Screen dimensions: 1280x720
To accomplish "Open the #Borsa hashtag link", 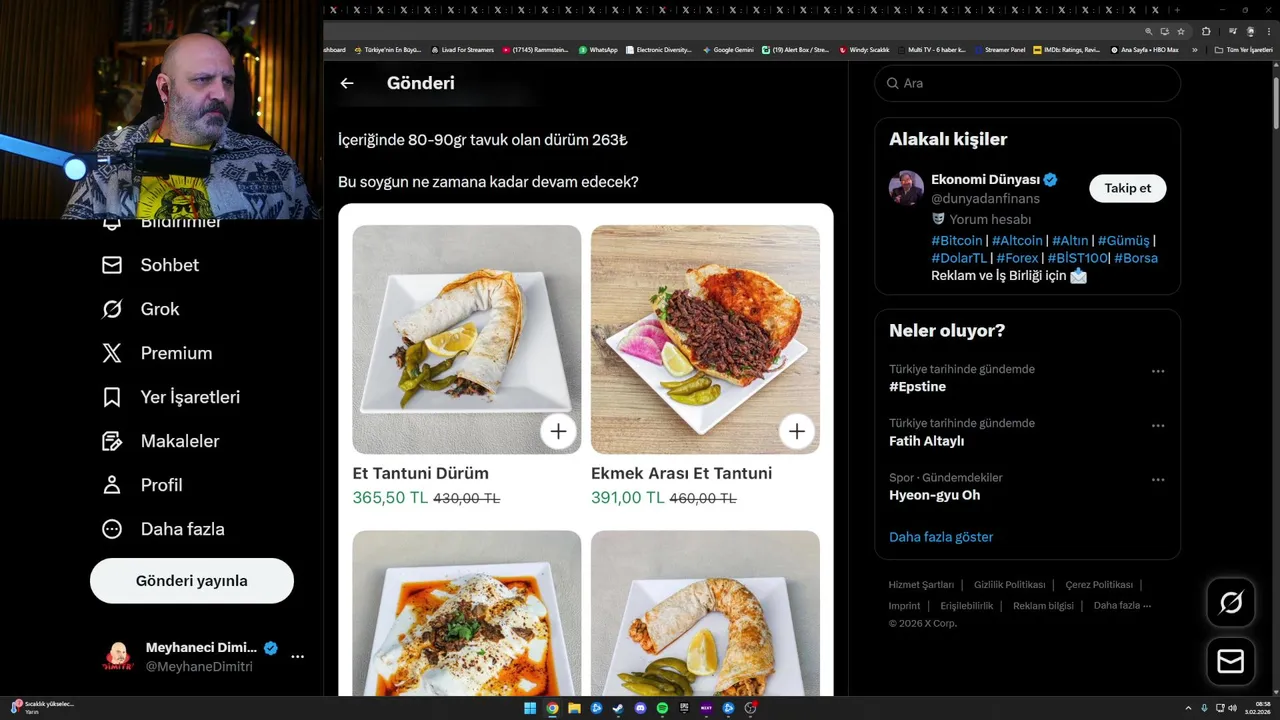I will [x=1136, y=258].
